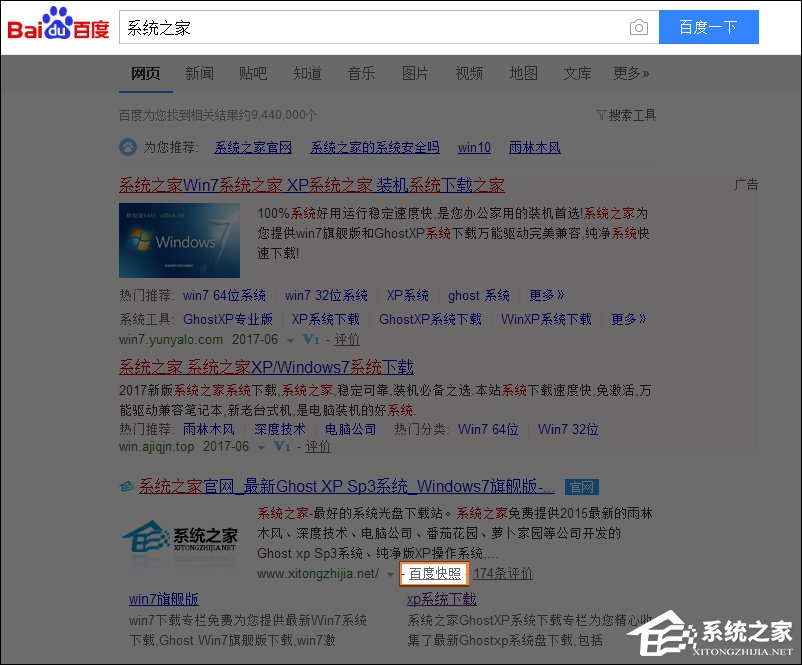This screenshot has height=665, width=802.
Task: Click the Windows 7 result thumbnail
Action: click(x=180, y=240)
